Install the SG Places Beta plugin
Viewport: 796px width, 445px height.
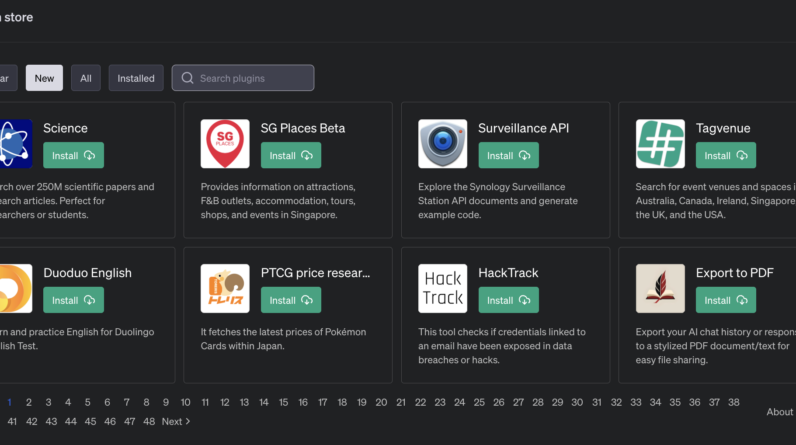point(291,155)
